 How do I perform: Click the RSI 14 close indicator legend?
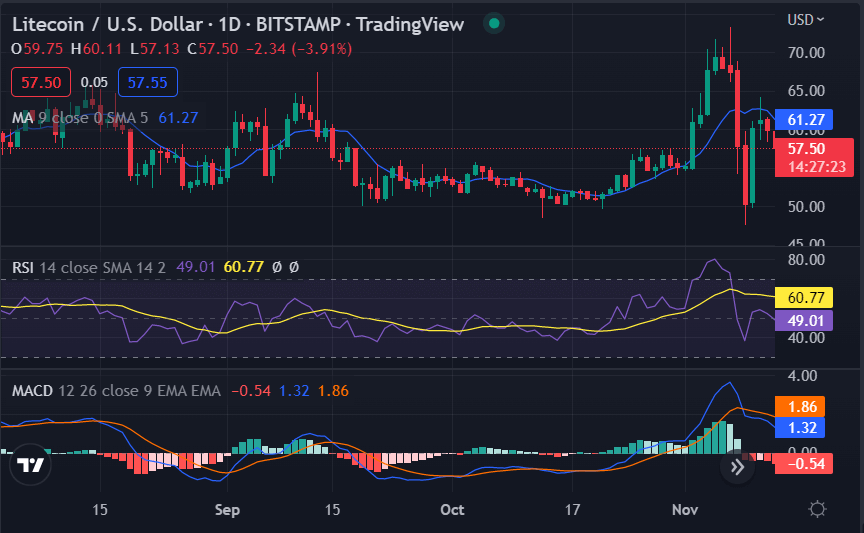(89, 268)
